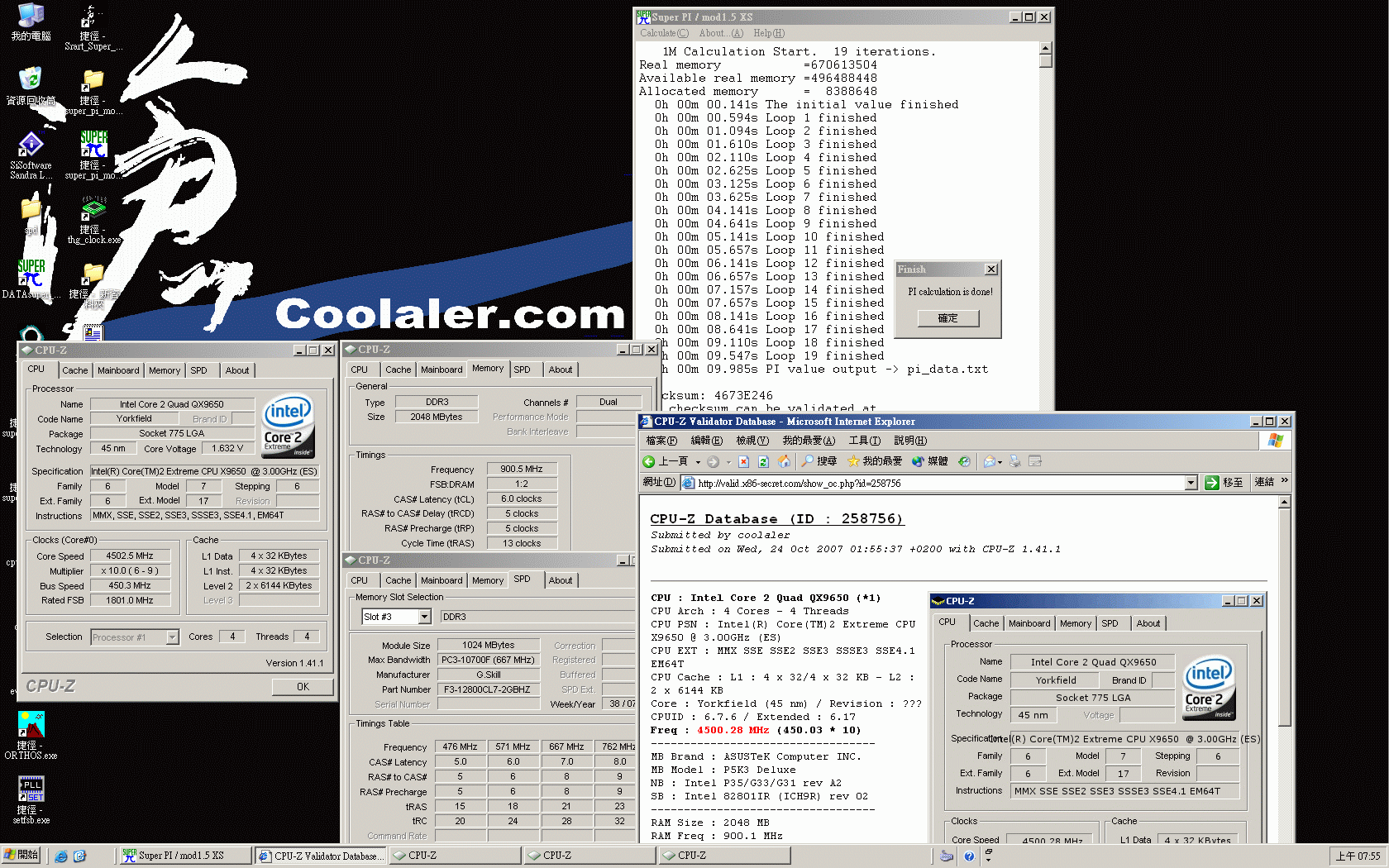
Task: Click the IE Home icon
Action: (x=784, y=461)
